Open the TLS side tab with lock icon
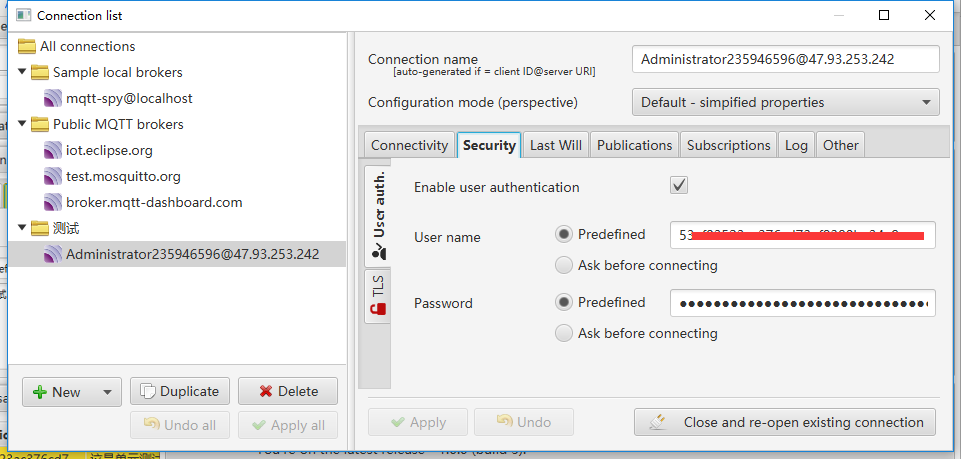The image size is (961, 459). 378,295
